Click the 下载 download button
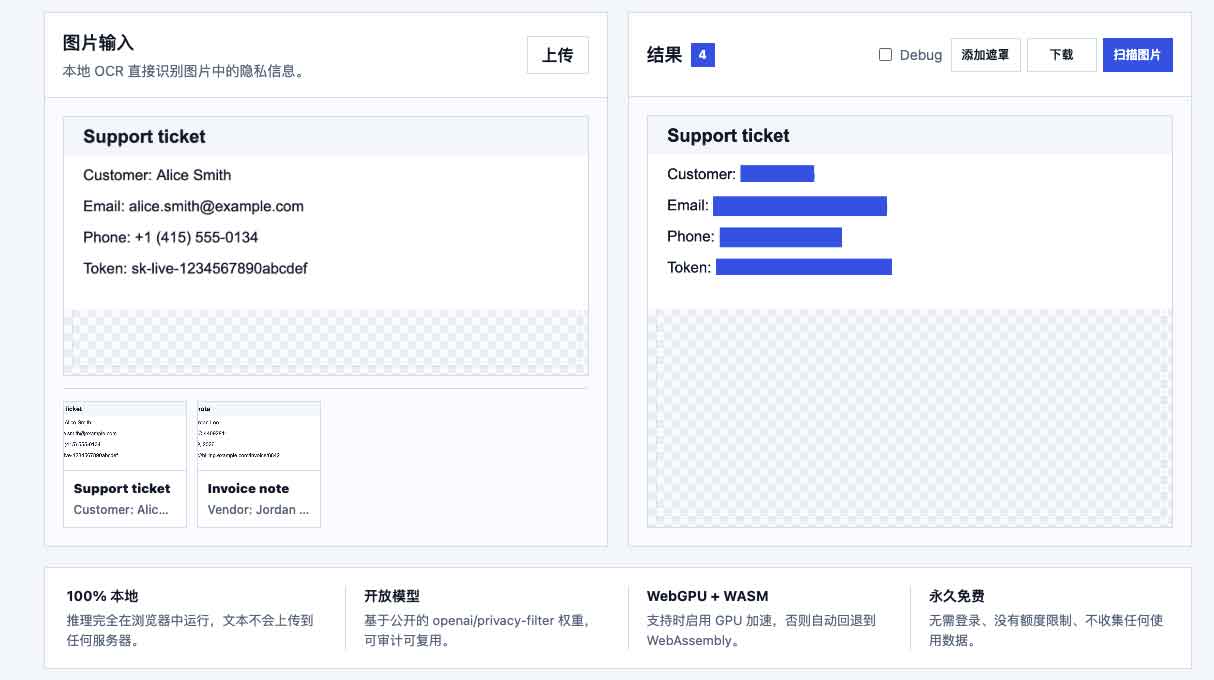The height and width of the screenshot is (680, 1214). [1062, 55]
